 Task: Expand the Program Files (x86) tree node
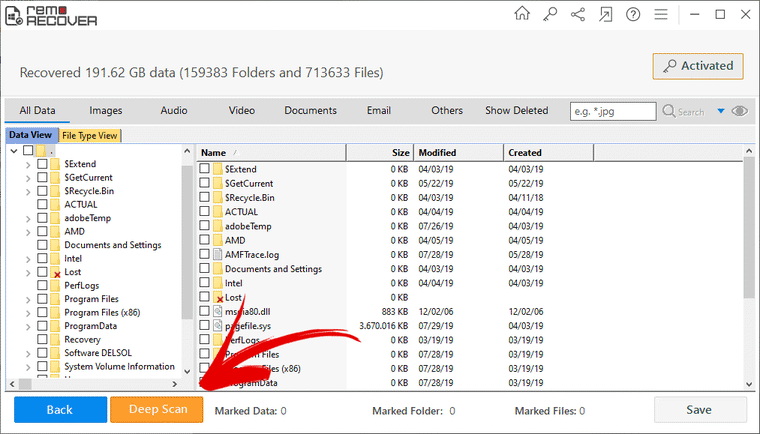[27, 313]
